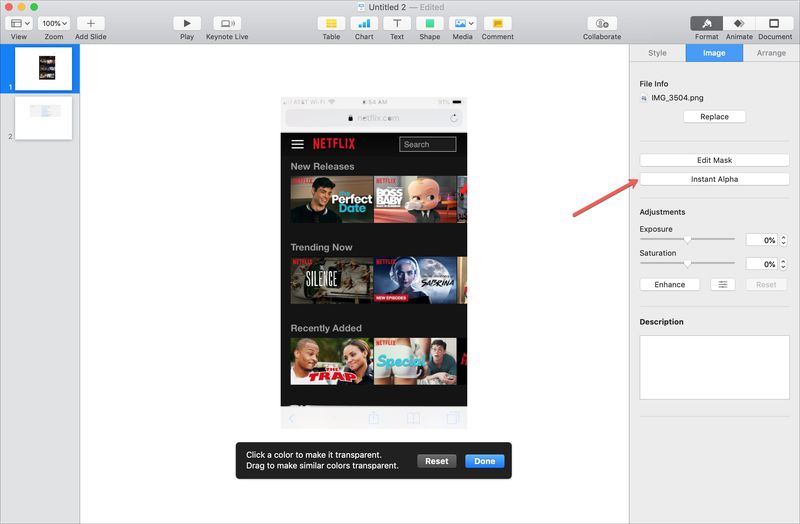Click the Play slideshow icon
Screen dimensions: 800x524
click(x=187, y=23)
